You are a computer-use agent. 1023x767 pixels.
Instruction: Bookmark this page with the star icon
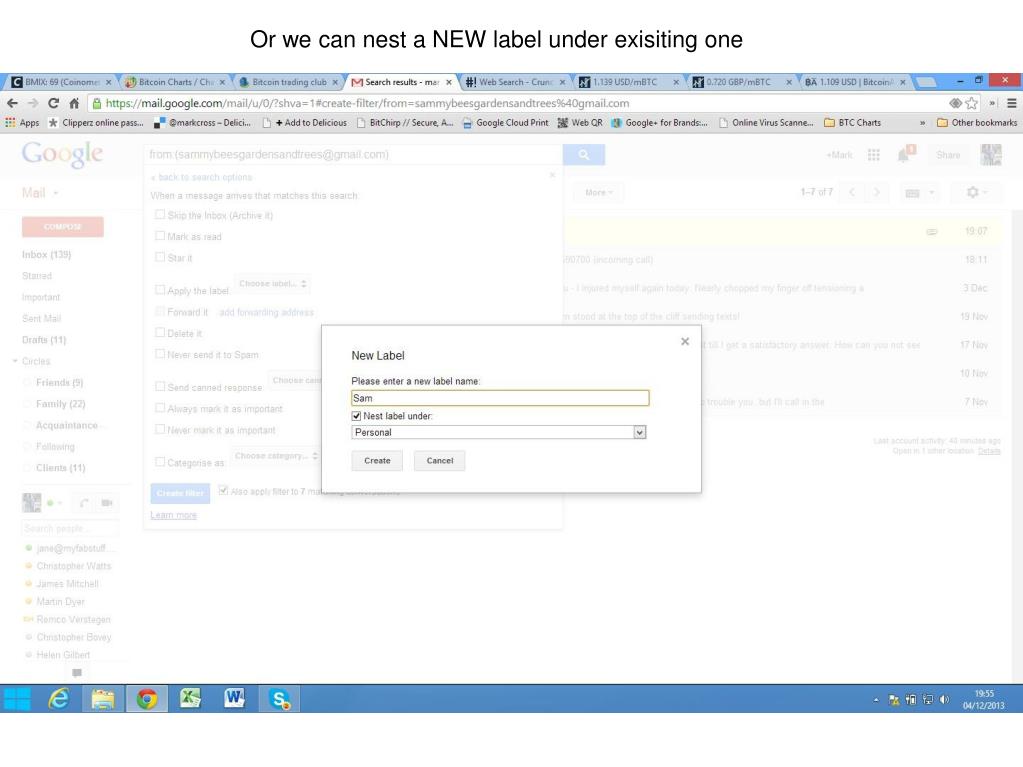coord(971,103)
